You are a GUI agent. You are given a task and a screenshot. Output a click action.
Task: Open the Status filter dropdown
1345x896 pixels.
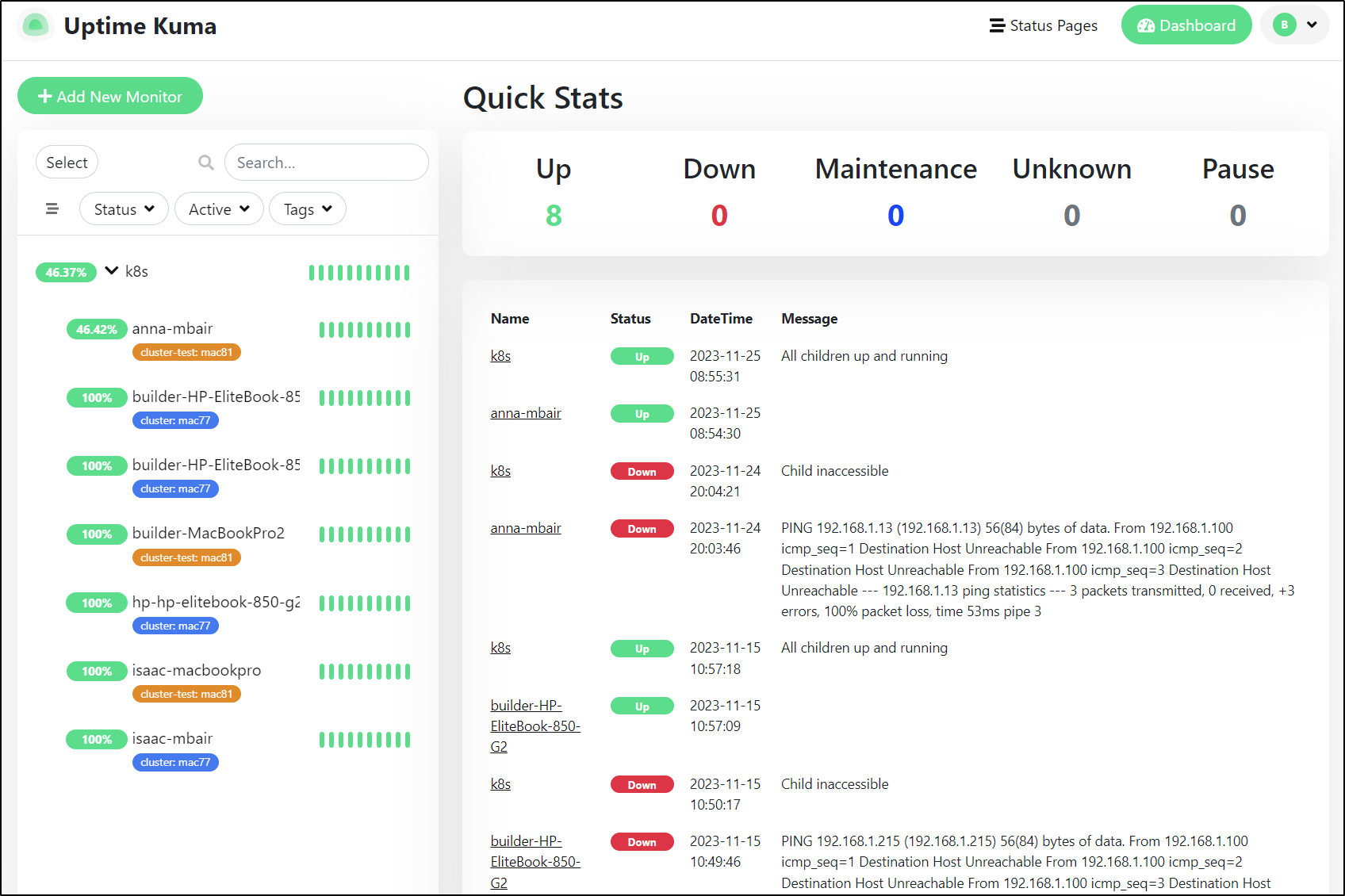[x=124, y=209]
